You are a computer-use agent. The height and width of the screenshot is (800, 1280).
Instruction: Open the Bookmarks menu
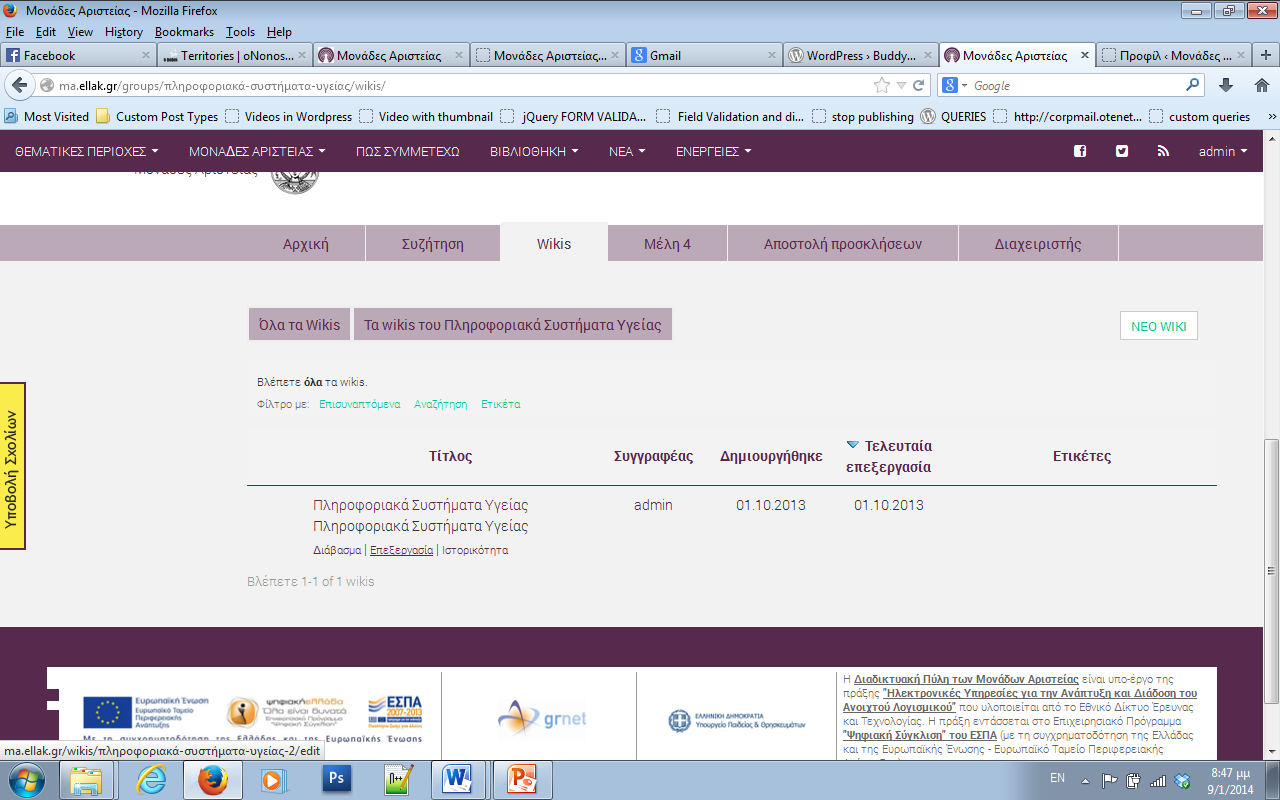(x=184, y=32)
